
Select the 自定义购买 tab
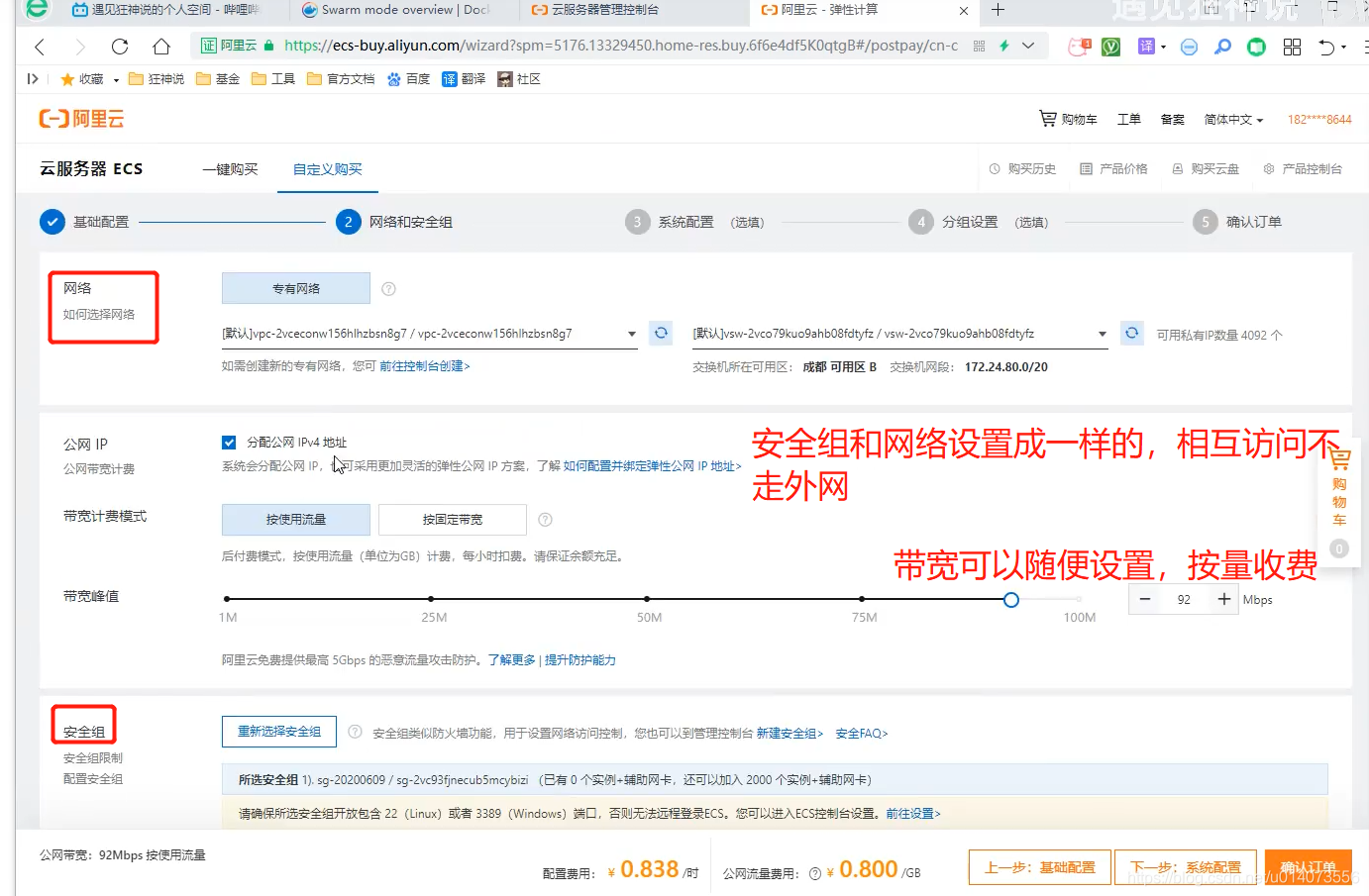[x=328, y=169]
